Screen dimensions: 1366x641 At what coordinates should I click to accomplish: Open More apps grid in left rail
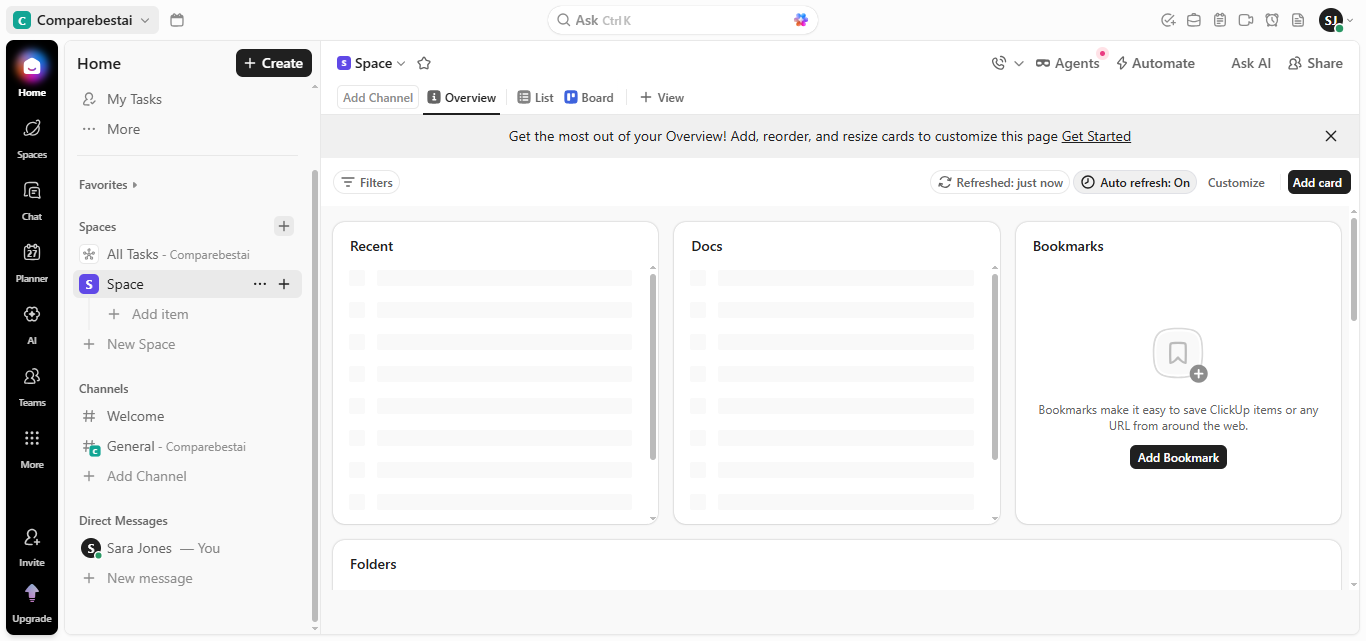click(32, 446)
